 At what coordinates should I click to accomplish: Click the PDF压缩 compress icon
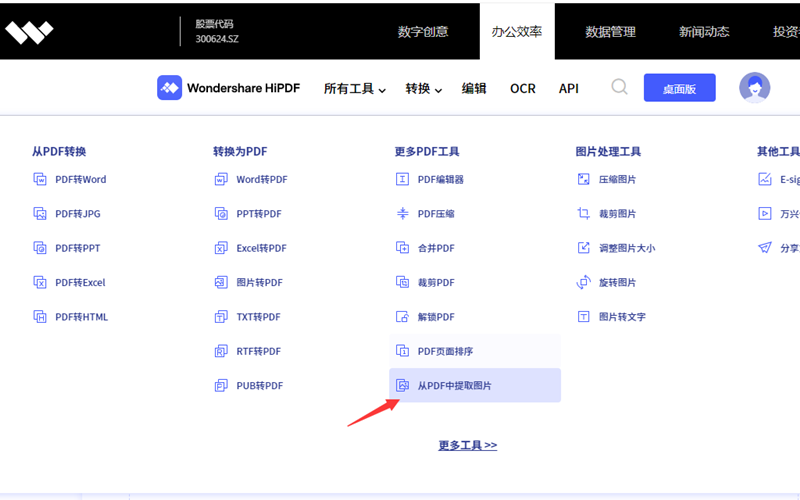402,214
